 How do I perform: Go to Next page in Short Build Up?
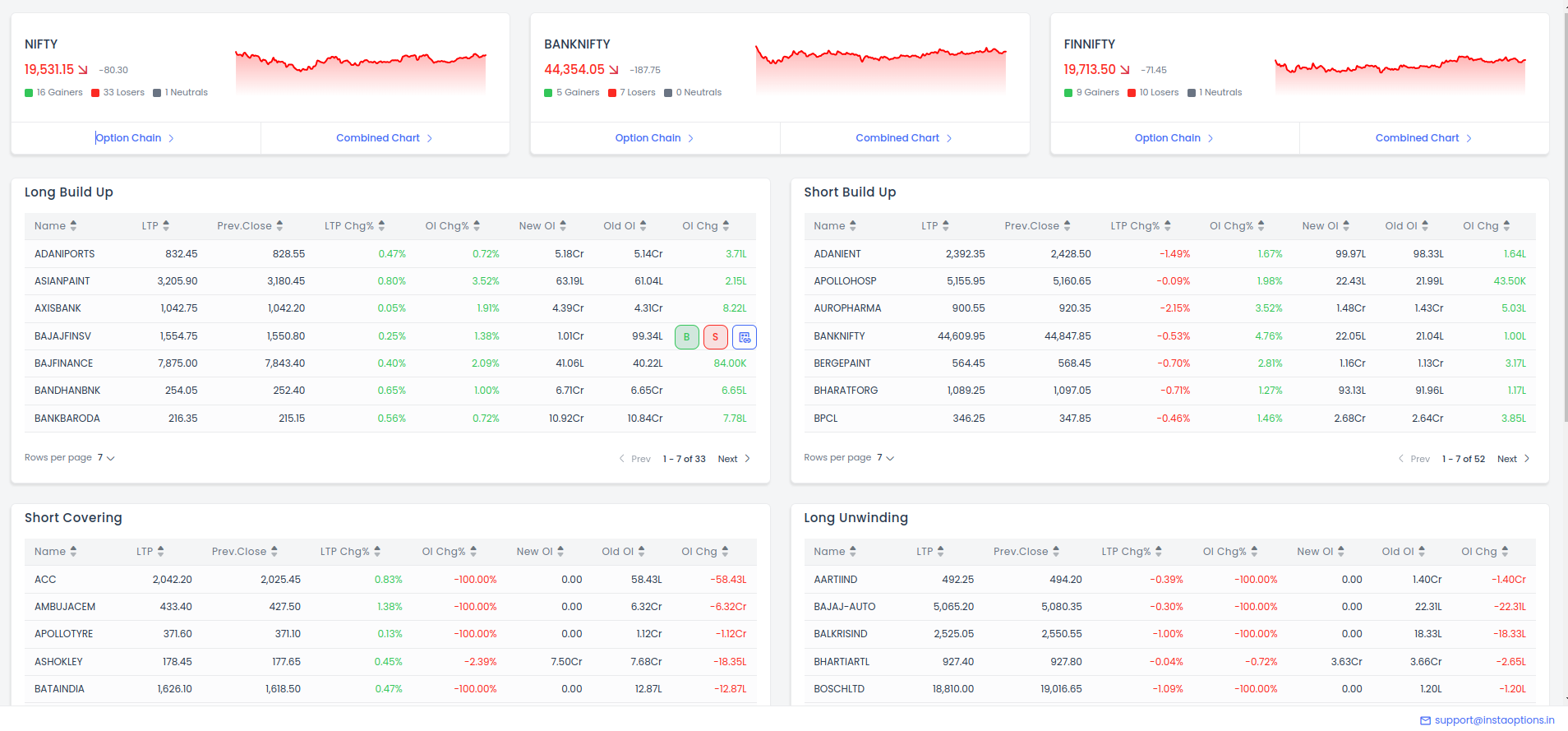1513,459
